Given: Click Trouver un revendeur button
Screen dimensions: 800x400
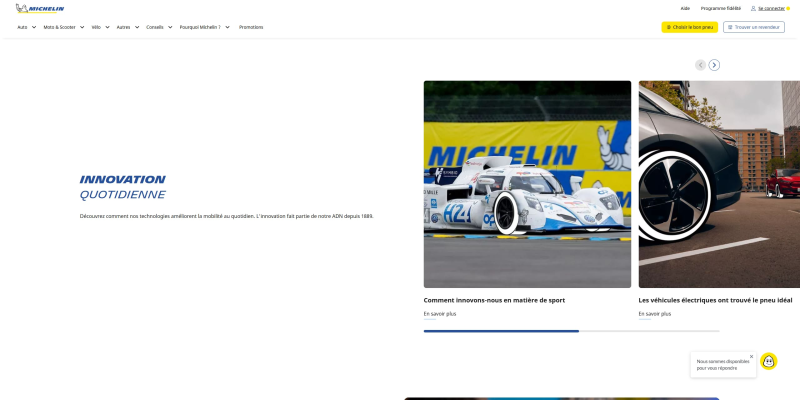Looking at the screenshot, I should (x=754, y=27).
